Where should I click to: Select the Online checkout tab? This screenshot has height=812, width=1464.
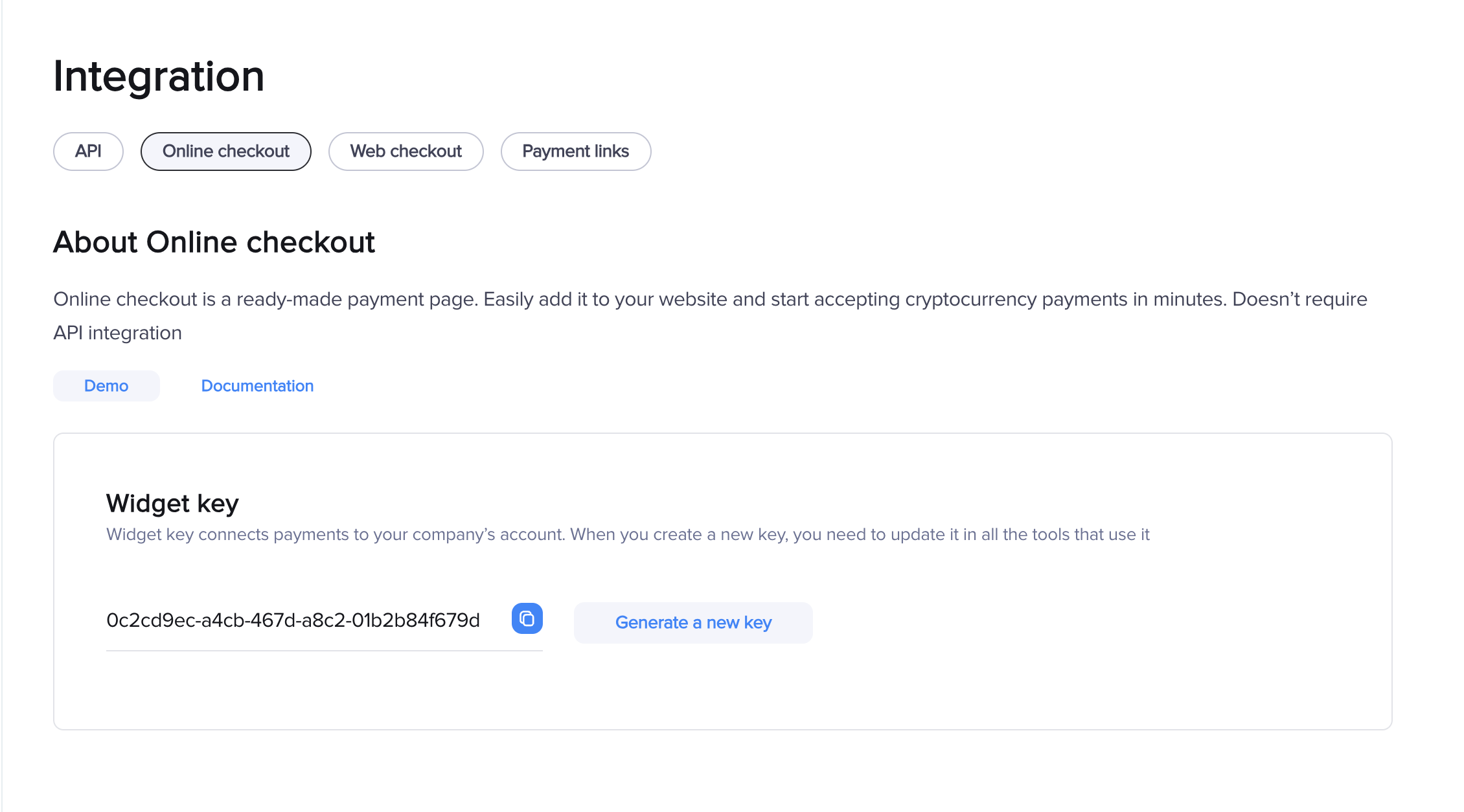pos(225,152)
